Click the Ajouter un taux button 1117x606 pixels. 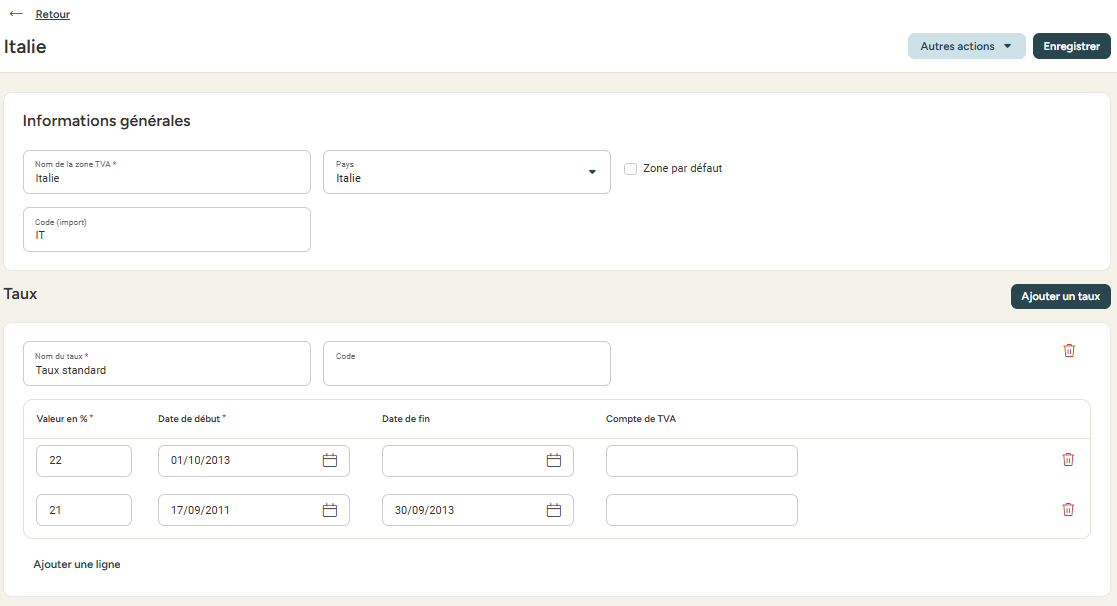(1060, 296)
